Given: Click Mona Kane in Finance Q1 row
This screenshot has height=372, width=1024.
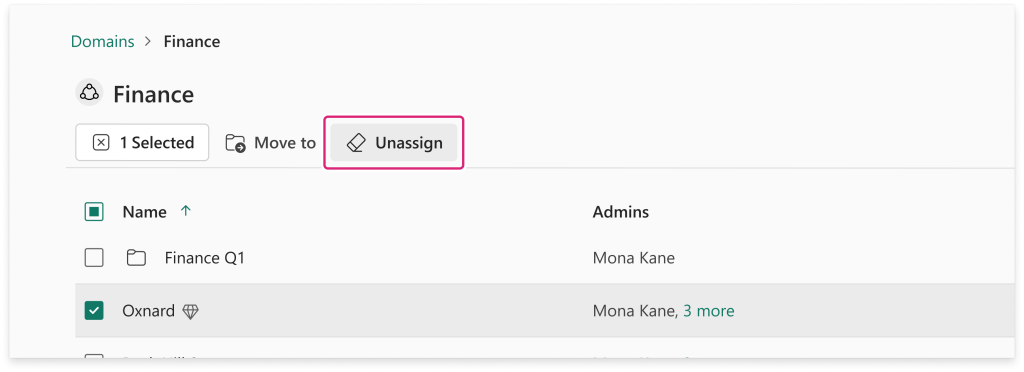Looking at the screenshot, I should point(633,258).
